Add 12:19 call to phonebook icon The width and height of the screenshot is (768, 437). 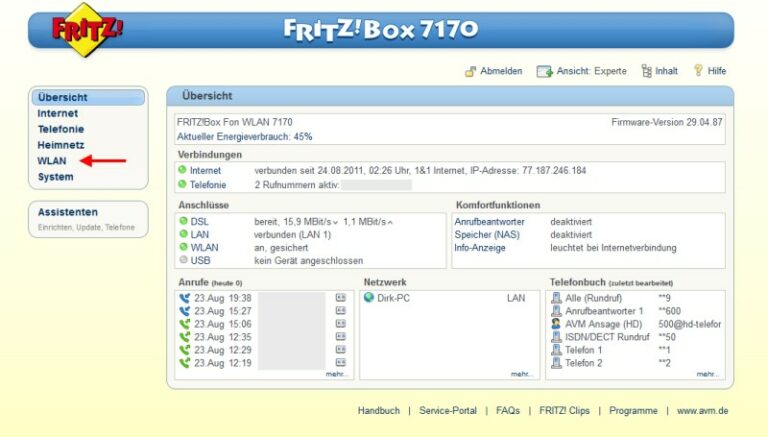pos(341,363)
